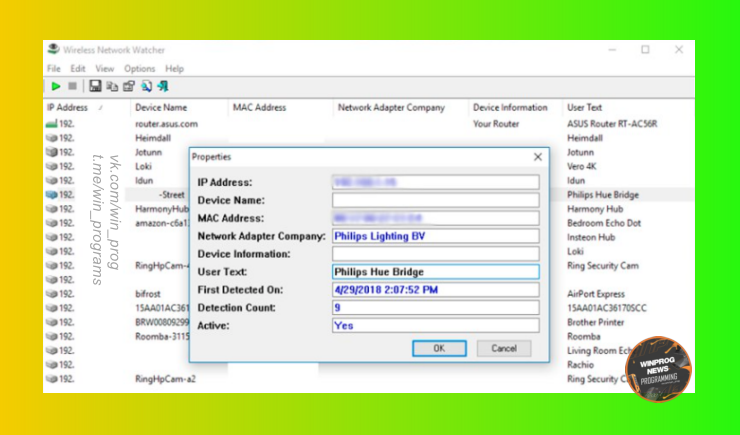Image resolution: width=740 pixels, height=435 pixels.
Task: Click the device icon in the Idun row
Action: 51,181
